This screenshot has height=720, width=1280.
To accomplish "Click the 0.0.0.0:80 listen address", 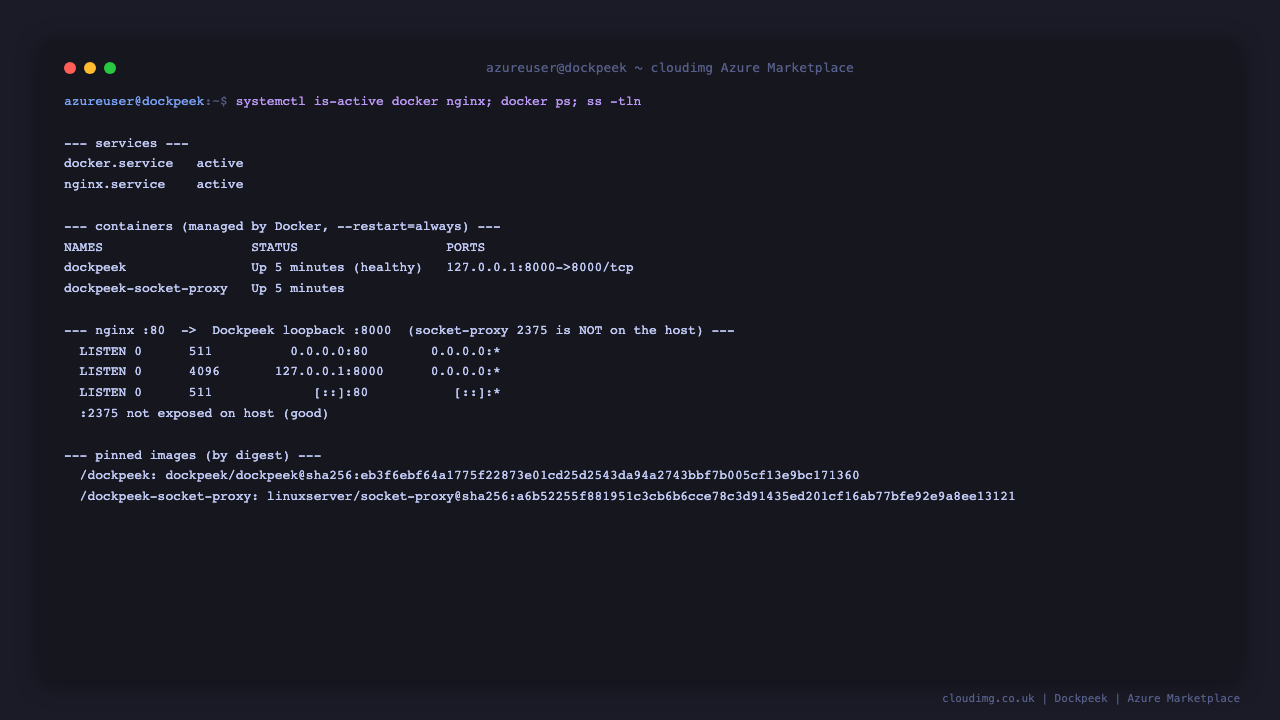I will (329, 351).
